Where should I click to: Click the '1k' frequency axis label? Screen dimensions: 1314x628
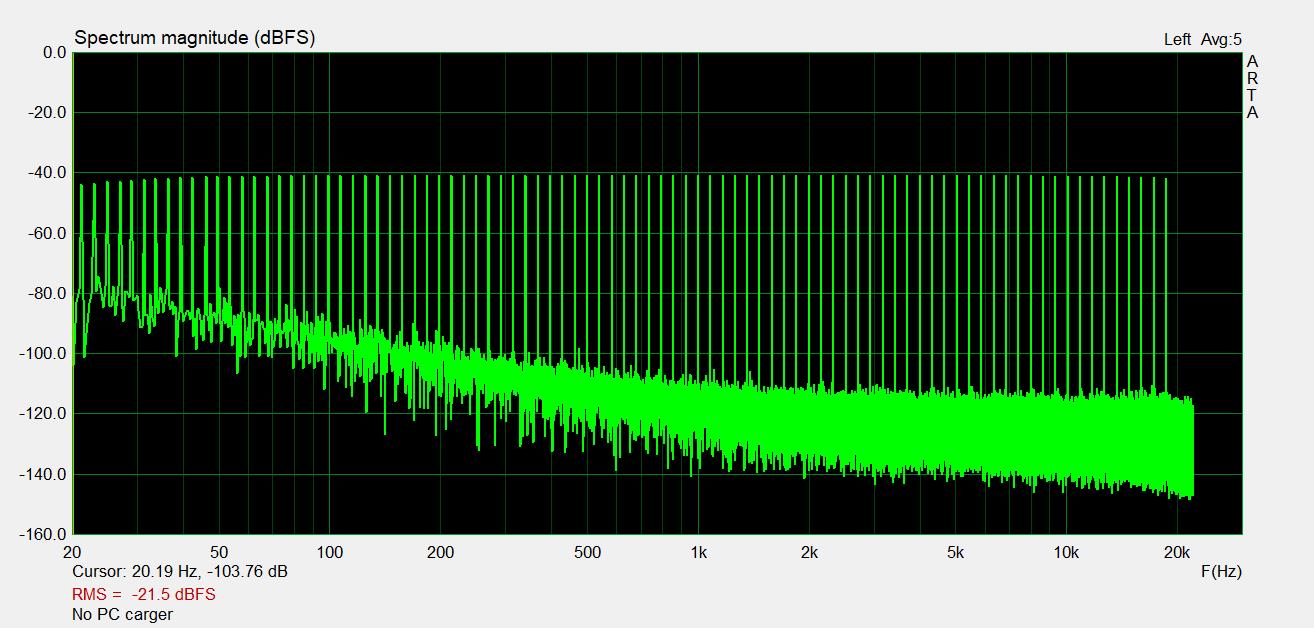coord(699,552)
